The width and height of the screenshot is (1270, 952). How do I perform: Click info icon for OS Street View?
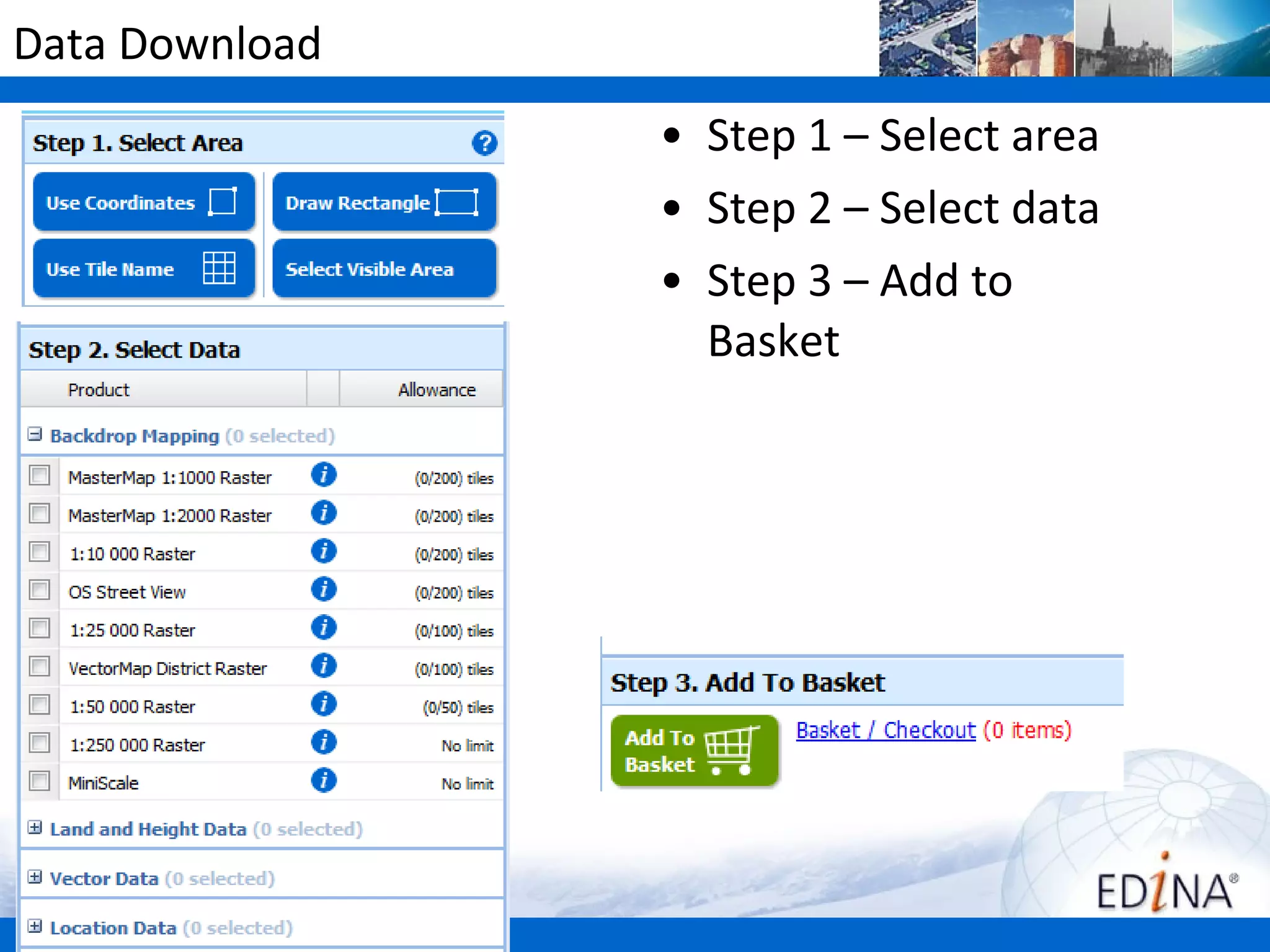point(324,589)
